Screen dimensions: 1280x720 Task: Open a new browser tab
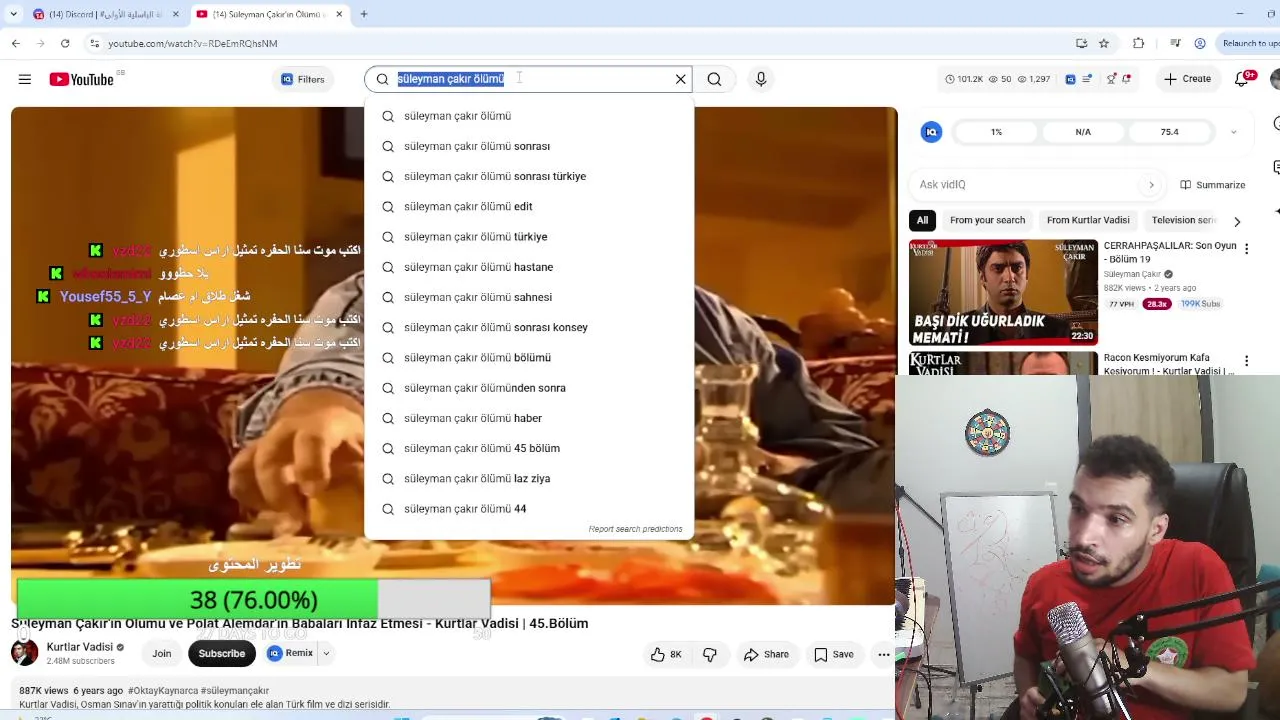tap(364, 14)
